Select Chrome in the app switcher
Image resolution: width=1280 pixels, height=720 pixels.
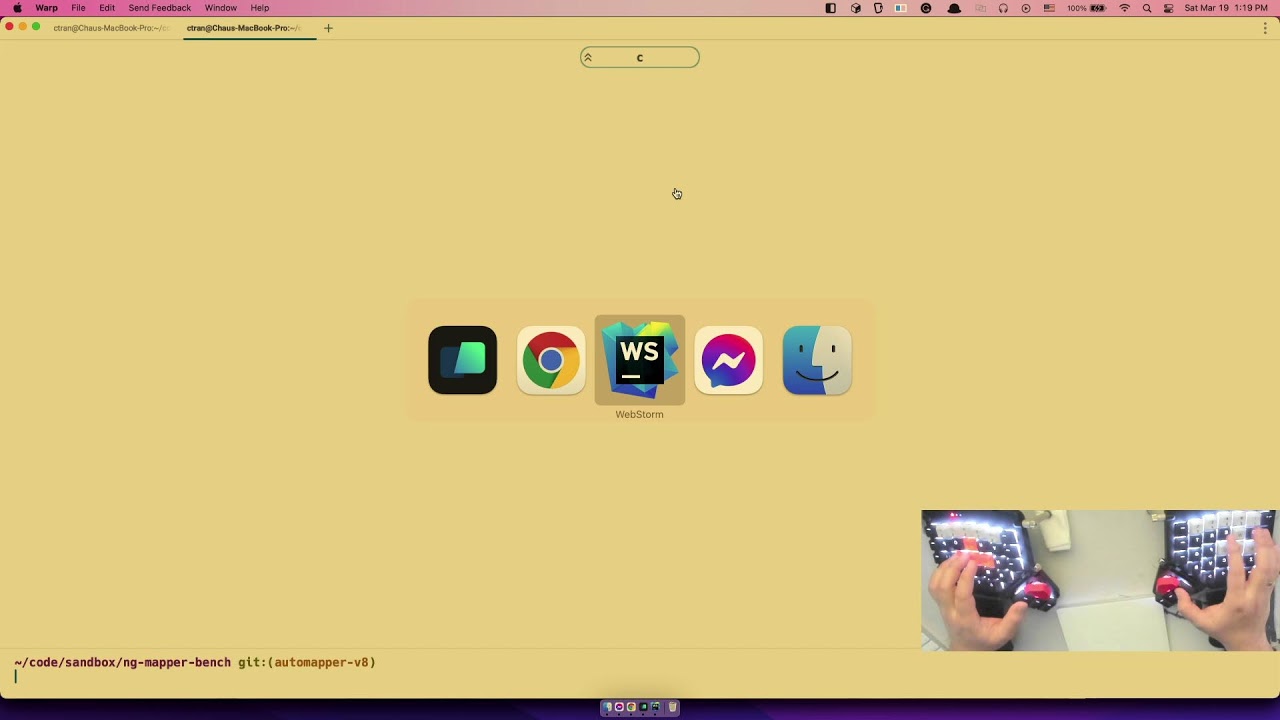tap(551, 360)
